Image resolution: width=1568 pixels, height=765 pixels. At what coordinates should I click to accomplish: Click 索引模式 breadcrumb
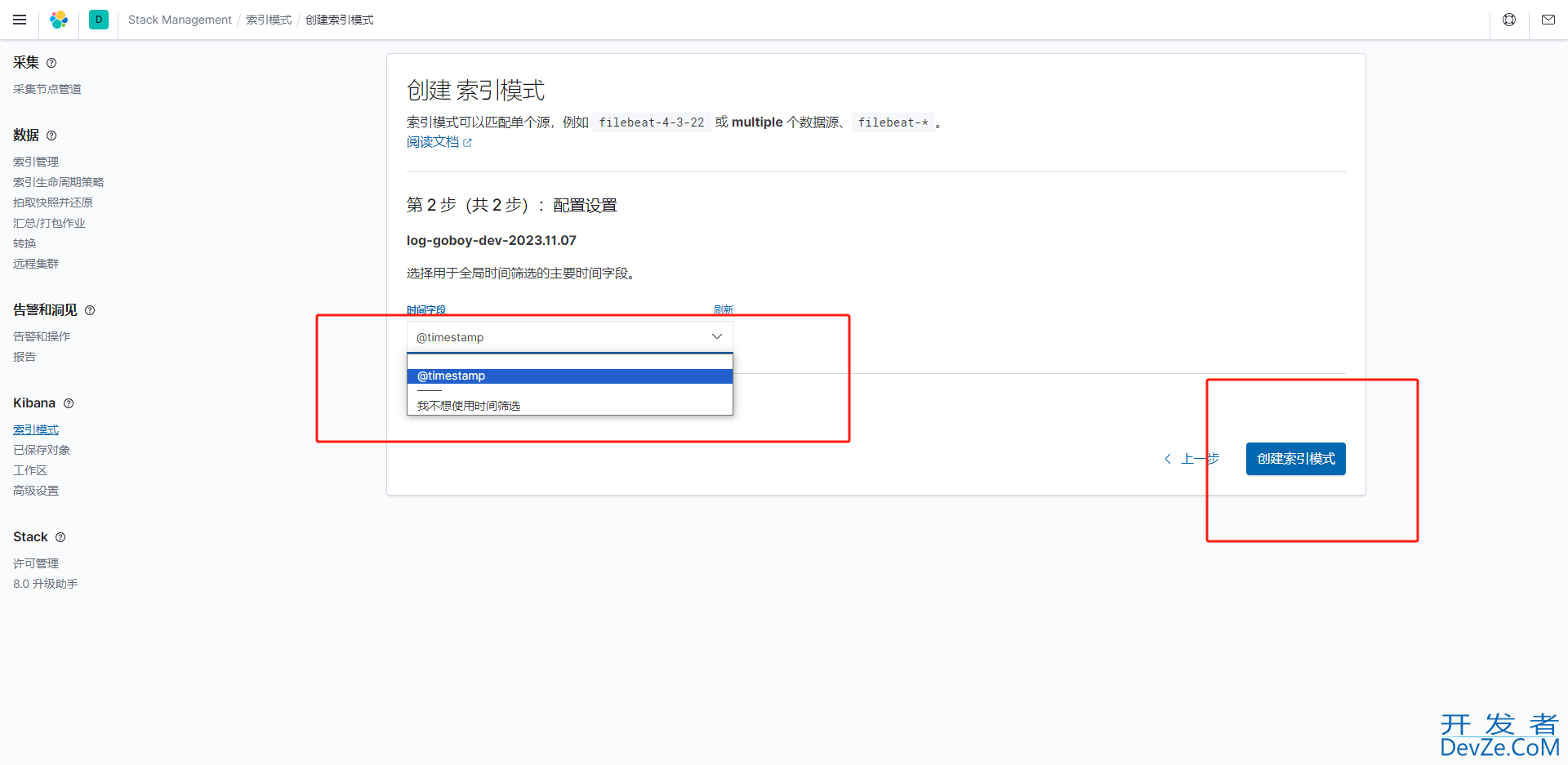[x=269, y=20]
